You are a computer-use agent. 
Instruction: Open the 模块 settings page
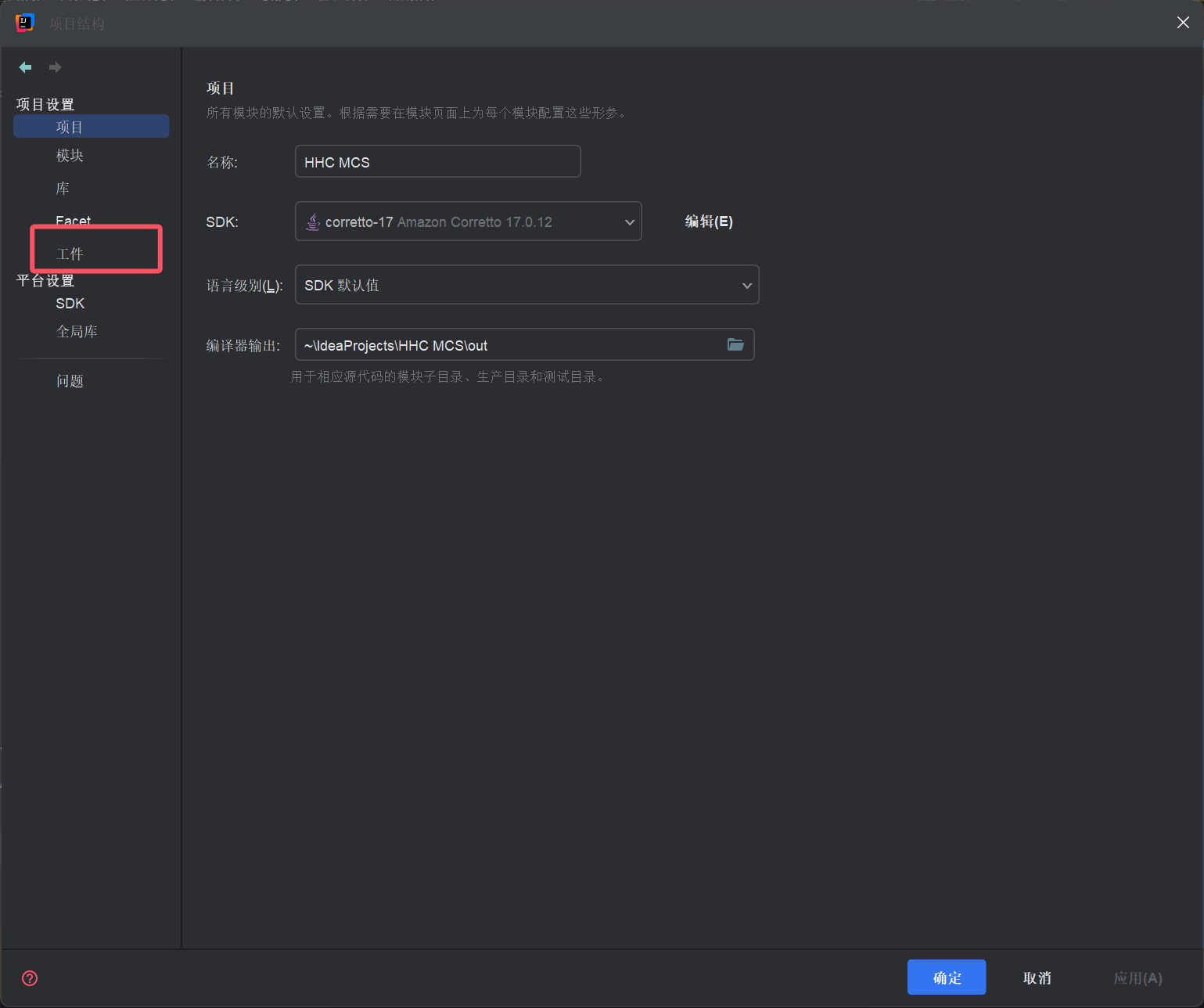coord(70,156)
